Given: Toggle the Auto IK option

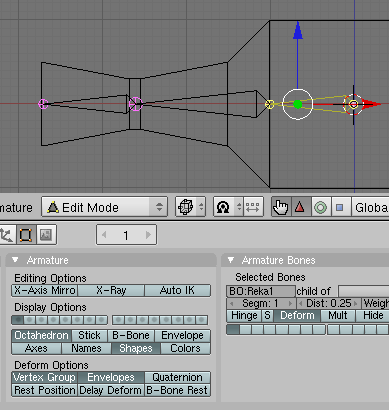Looking at the screenshot, I should pos(177,290).
